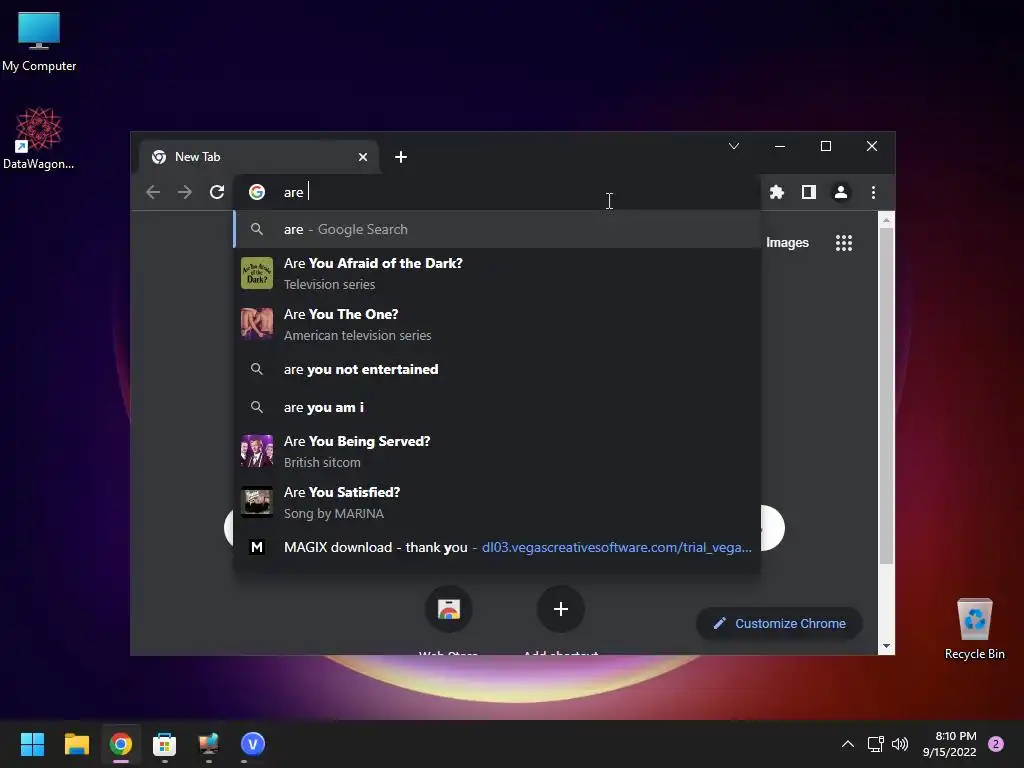The width and height of the screenshot is (1024, 768).
Task: Click Are You Afraid of the Dark thumbnail
Action: pos(257,273)
